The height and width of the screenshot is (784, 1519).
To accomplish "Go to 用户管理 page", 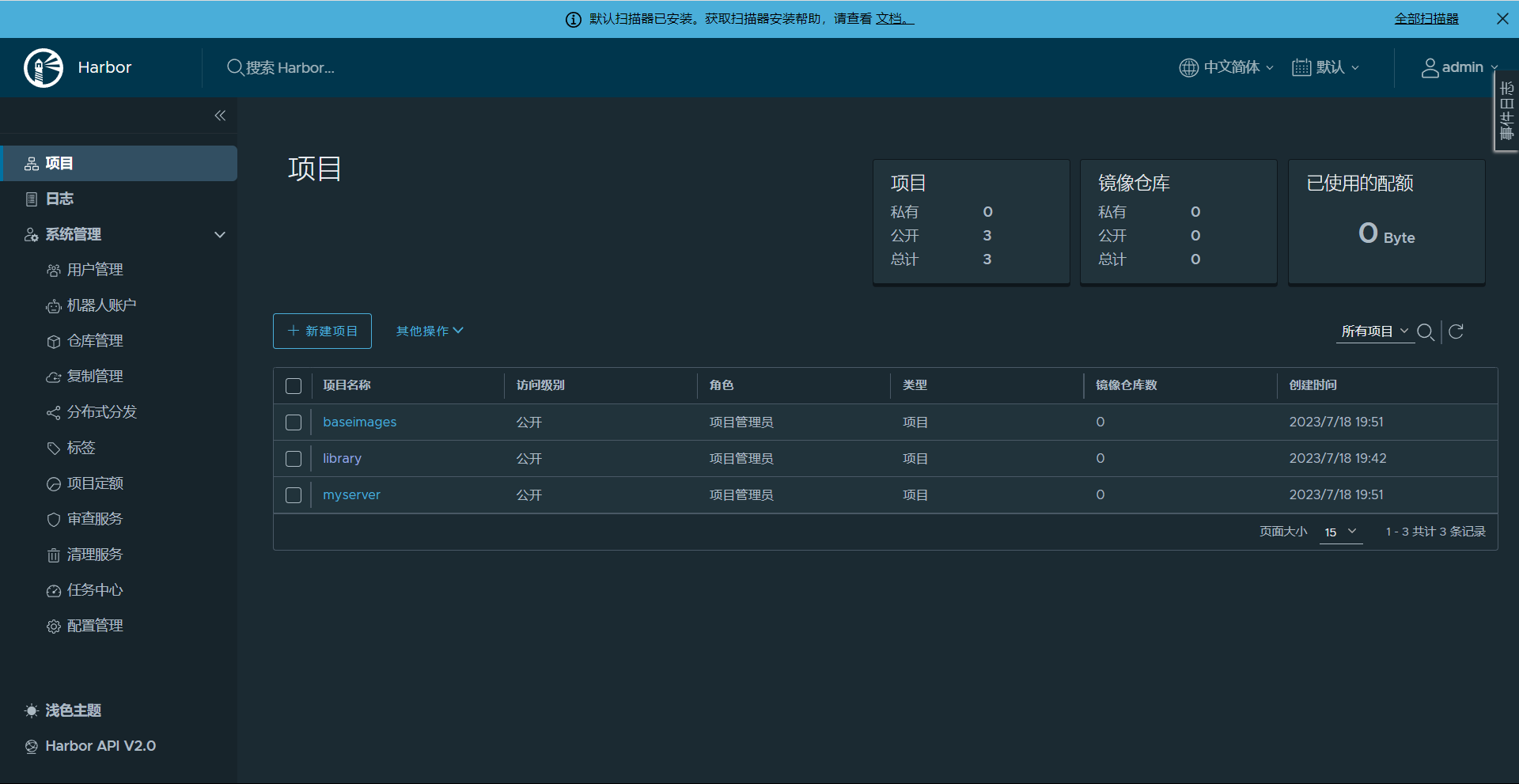I will (x=95, y=271).
